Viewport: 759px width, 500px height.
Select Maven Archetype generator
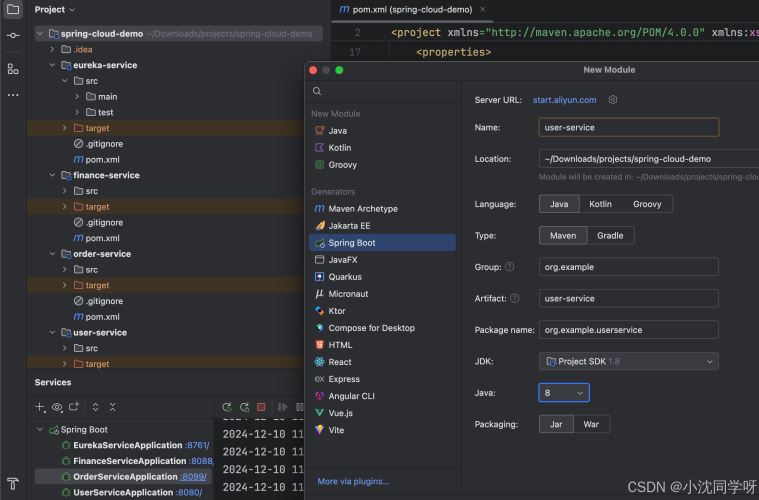[x=382, y=209]
